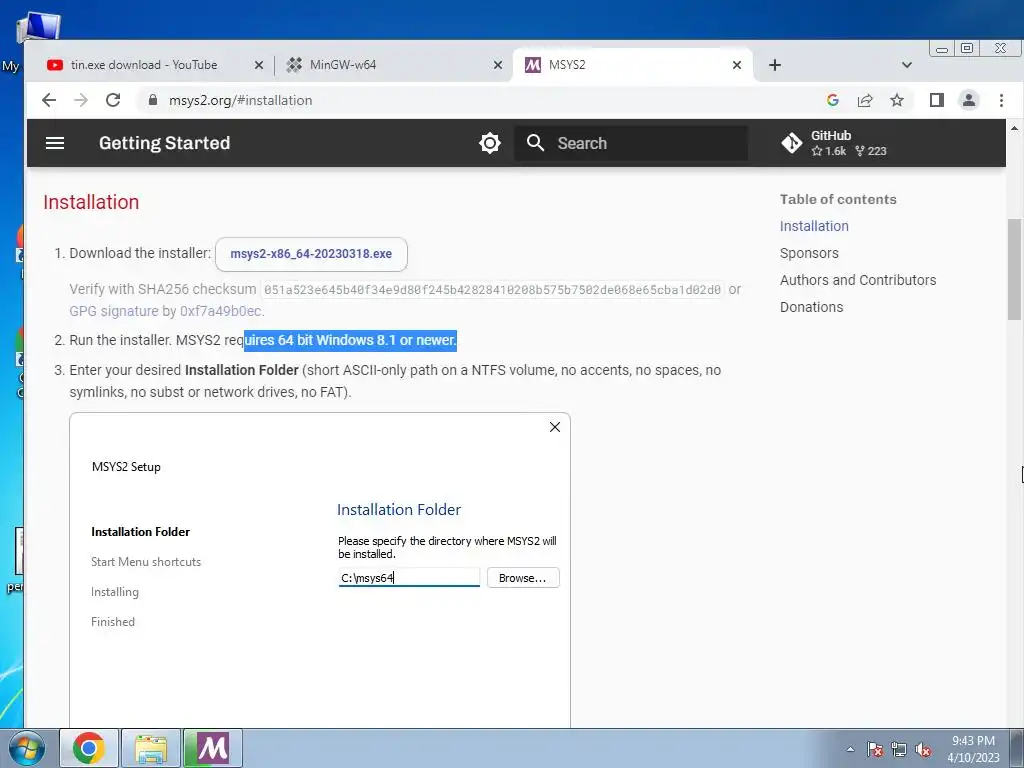Viewport: 1024px width, 768px height.
Task: Open the Chrome side panel
Action: 936,100
